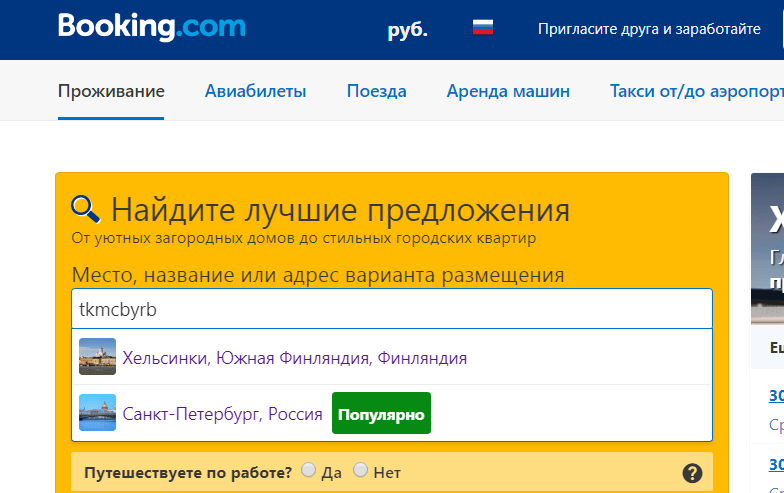Click the magnifying glass search icon
The height and width of the screenshot is (493, 784).
pos(86,209)
